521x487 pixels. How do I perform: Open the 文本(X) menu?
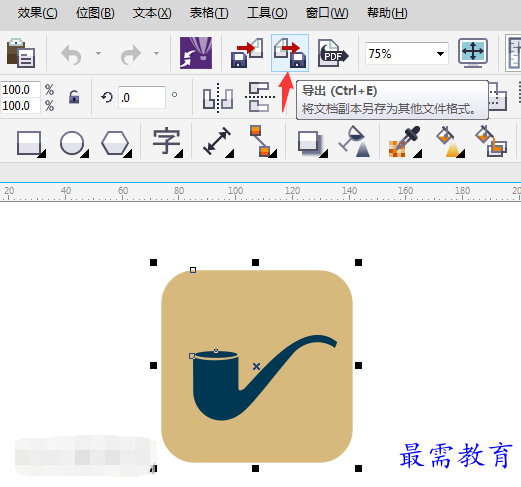pos(152,13)
